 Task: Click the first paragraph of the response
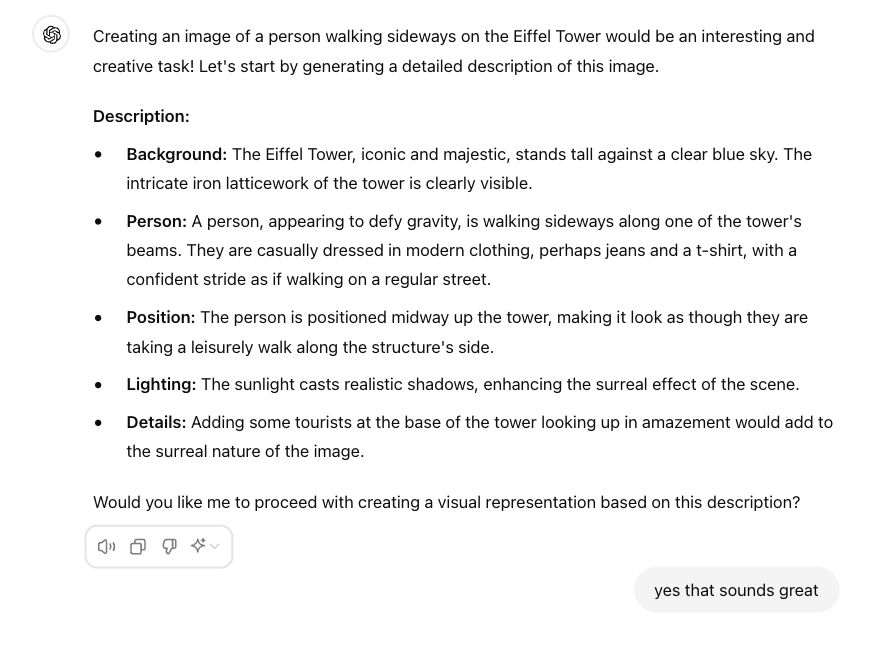450,50
